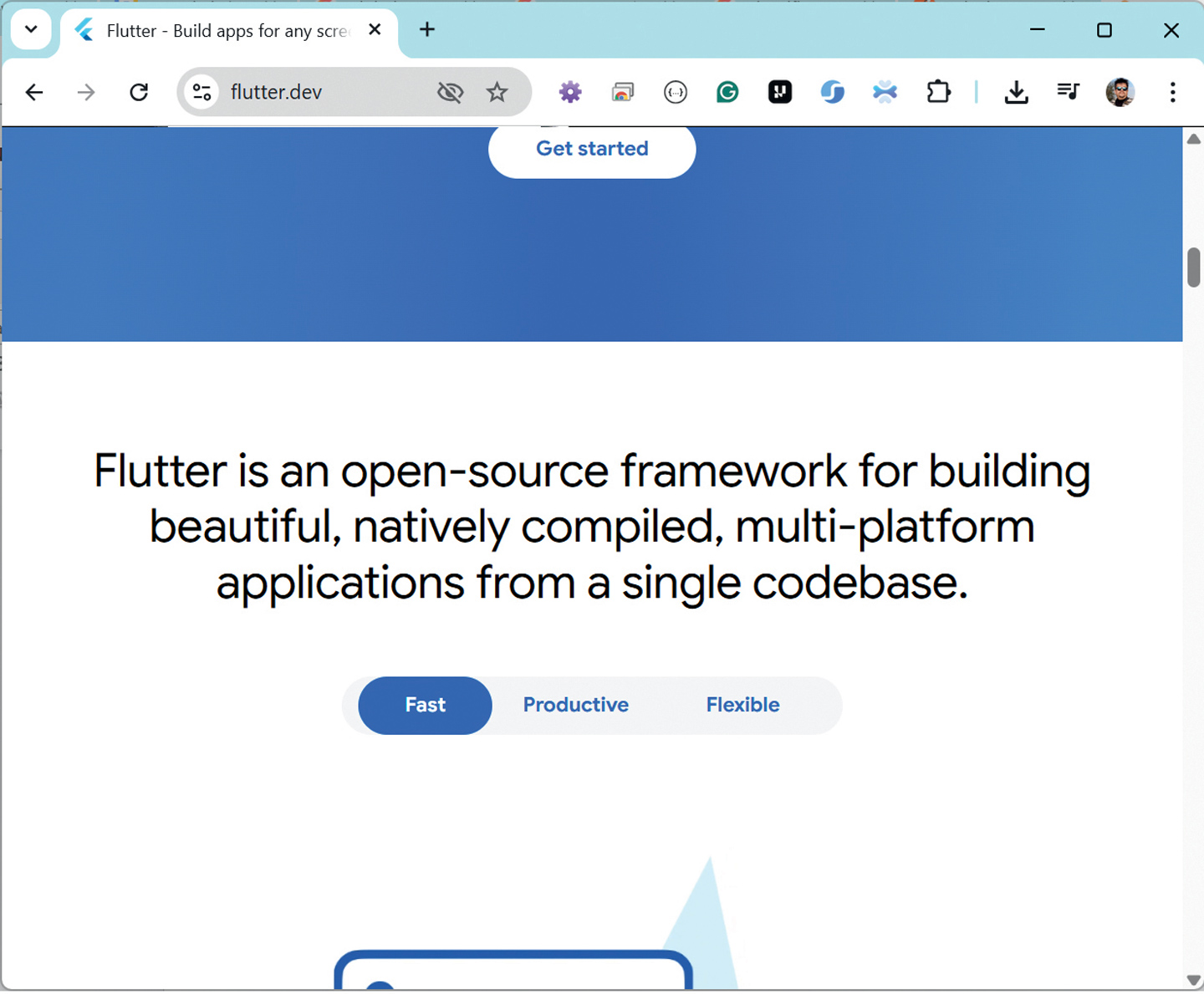Open the stacked-windows rainbow extension icon
The width and height of the screenshot is (1204, 994).
[x=623, y=92]
